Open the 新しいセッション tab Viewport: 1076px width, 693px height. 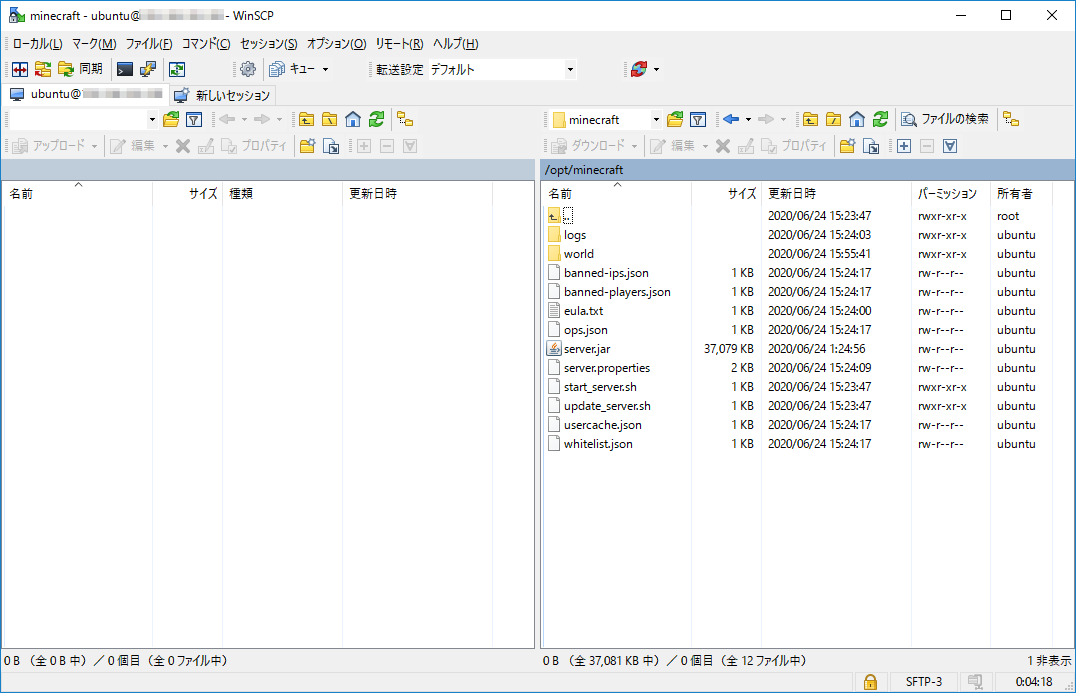pyautogui.click(x=226, y=95)
